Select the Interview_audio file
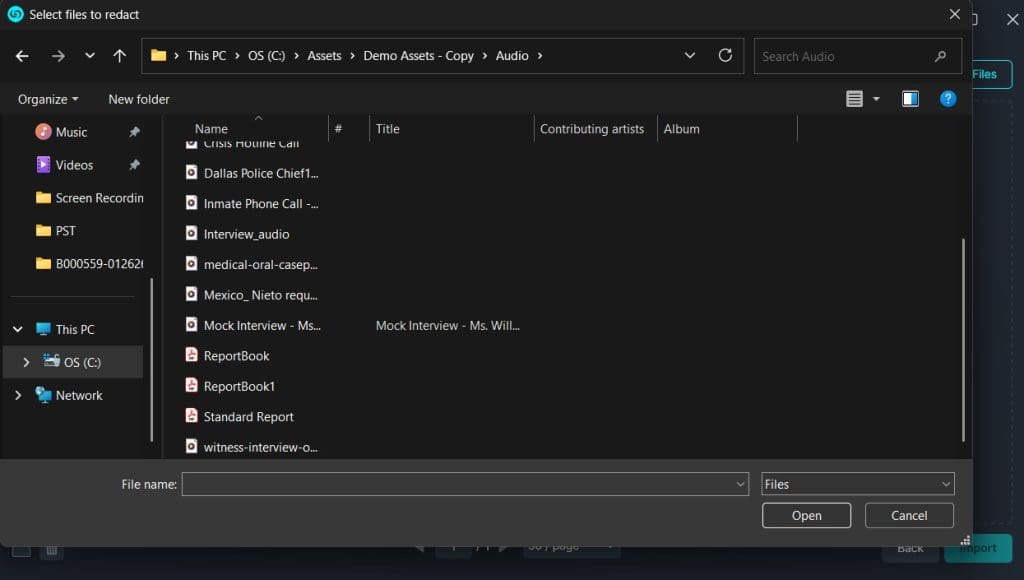 tap(246, 234)
